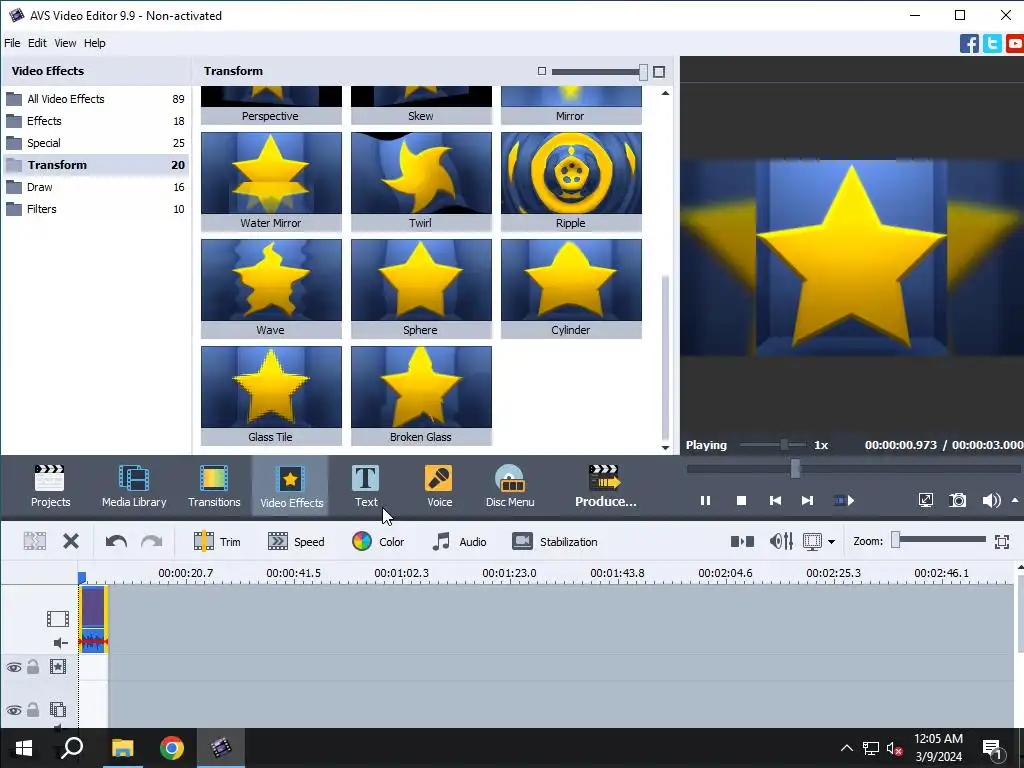Click the preview seek bar handle

[795, 468]
